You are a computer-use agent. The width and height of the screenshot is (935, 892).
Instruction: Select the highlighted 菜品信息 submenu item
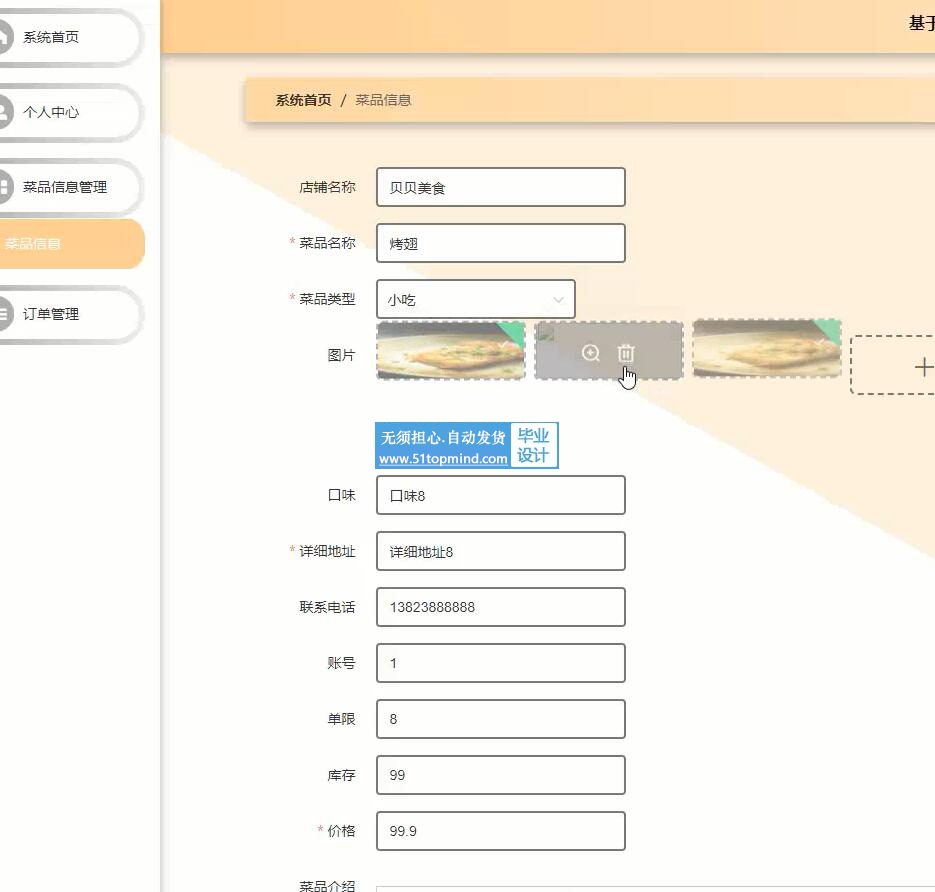point(72,244)
